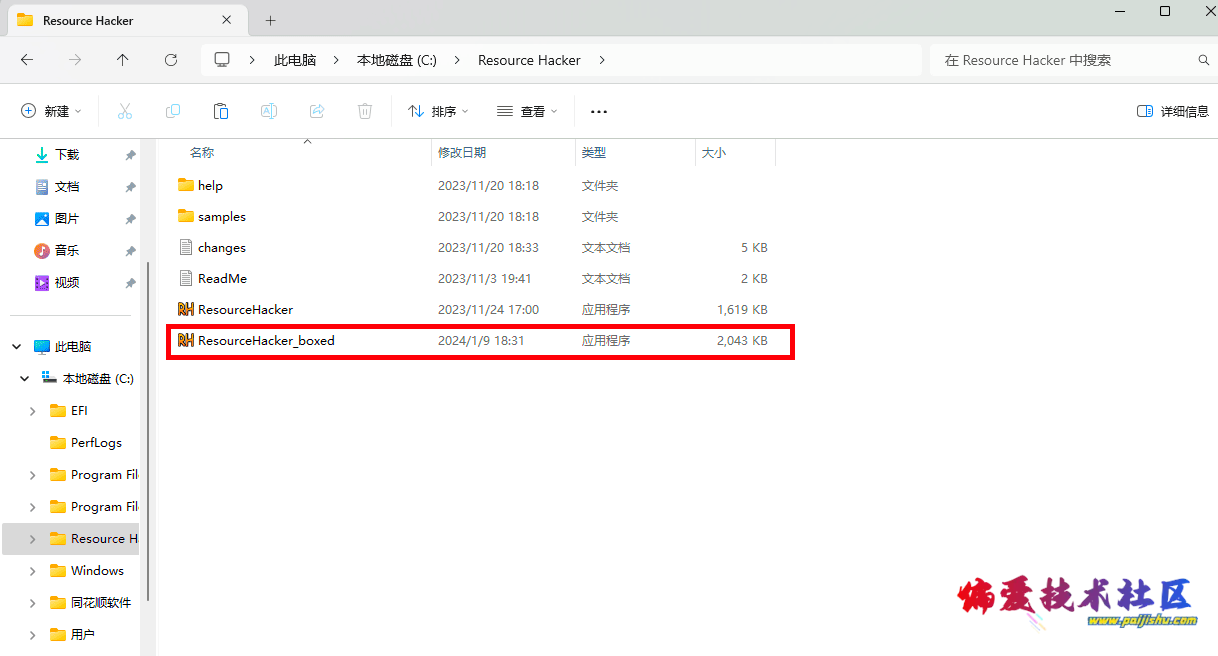Click the monitor icon in address bar
Image resolution: width=1218 pixels, height=656 pixels.
(222, 60)
